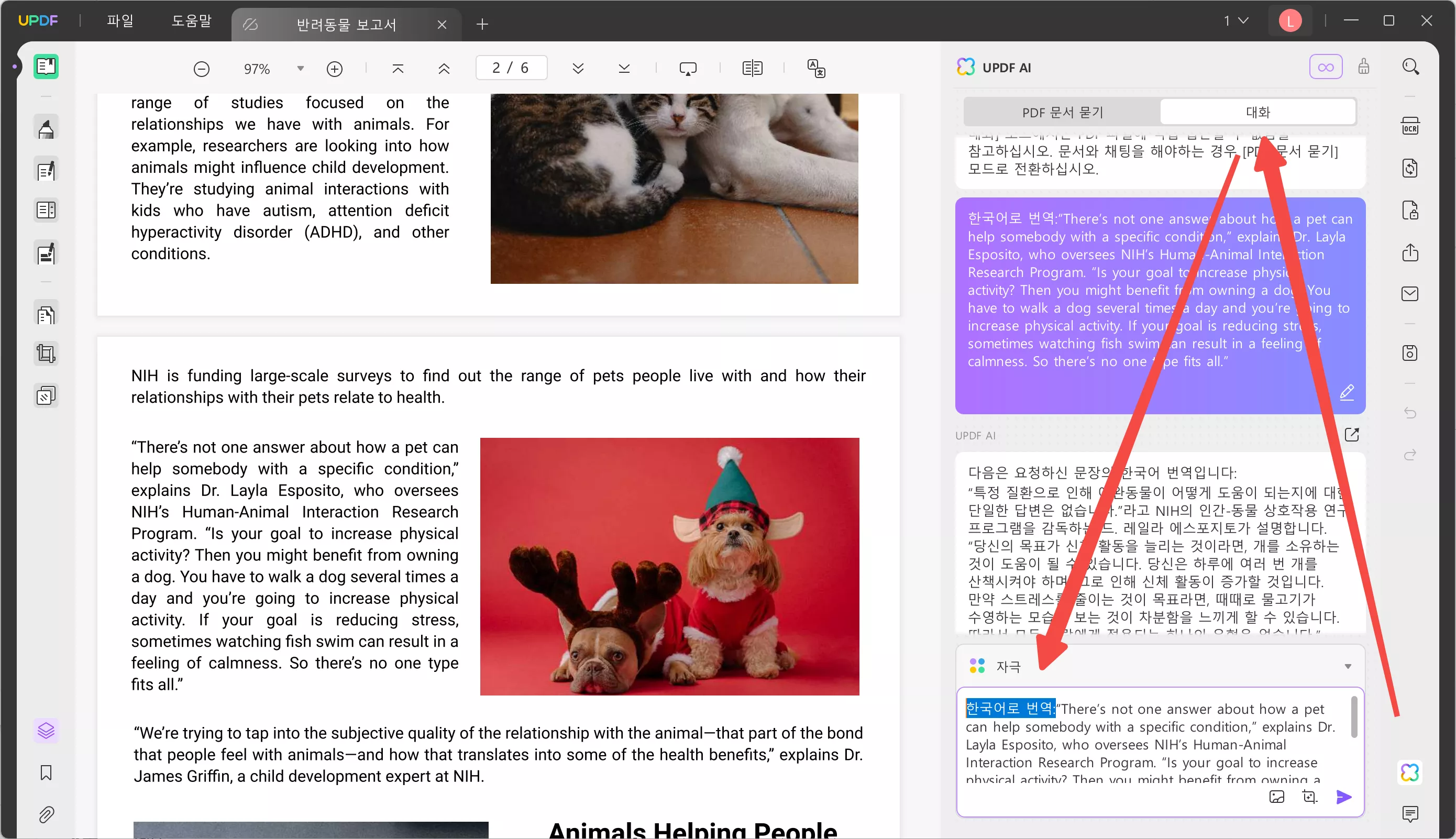Image resolution: width=1456 pixels, height=839 pixels.
Task: Save as other icon
Action: (x=1410, y=352)
